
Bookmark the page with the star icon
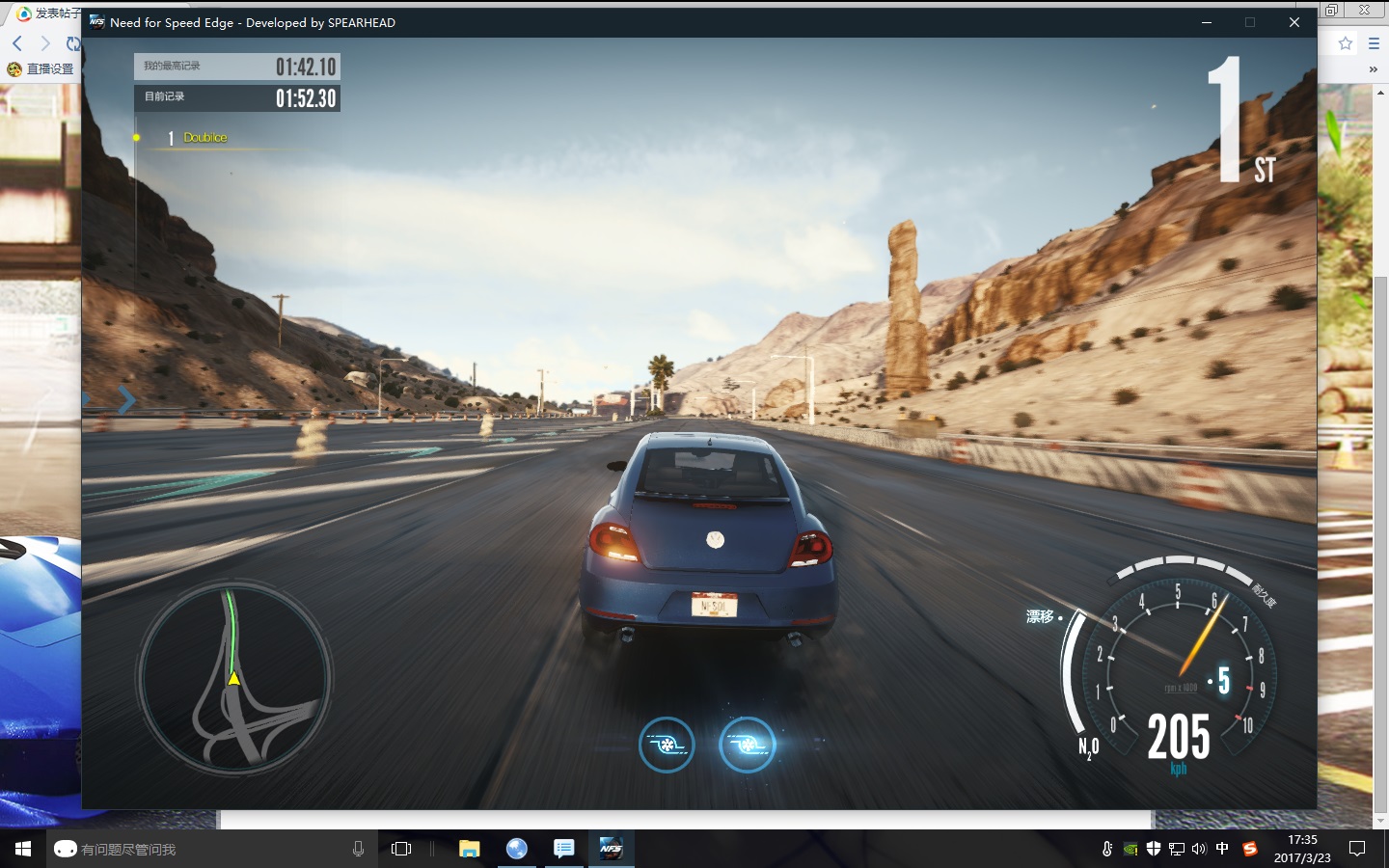(1346, 43)
